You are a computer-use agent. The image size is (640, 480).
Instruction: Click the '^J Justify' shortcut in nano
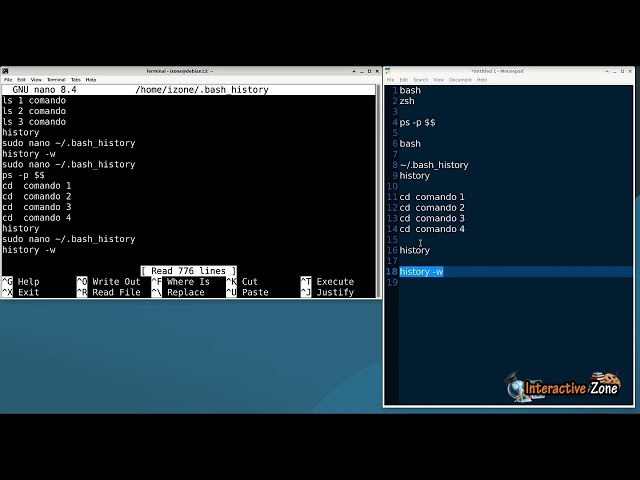(327, 292)
